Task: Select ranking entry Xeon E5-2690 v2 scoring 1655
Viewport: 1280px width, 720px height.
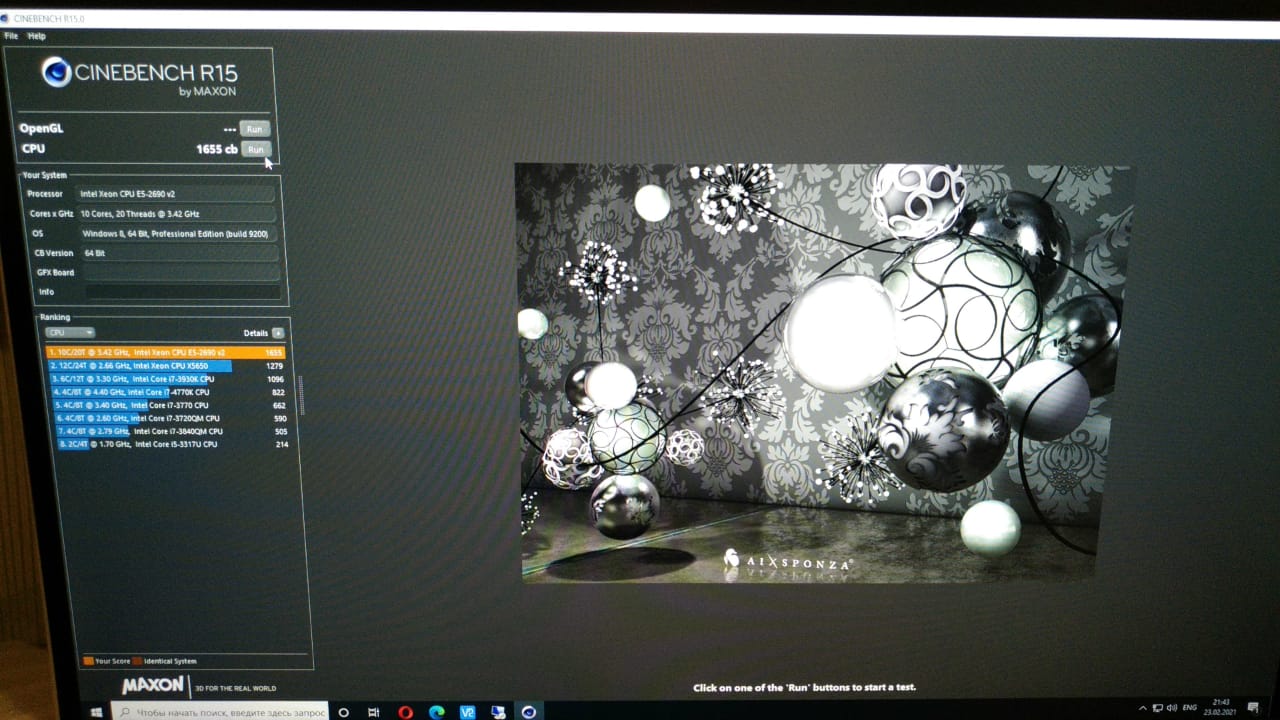Action: point(165,352)
